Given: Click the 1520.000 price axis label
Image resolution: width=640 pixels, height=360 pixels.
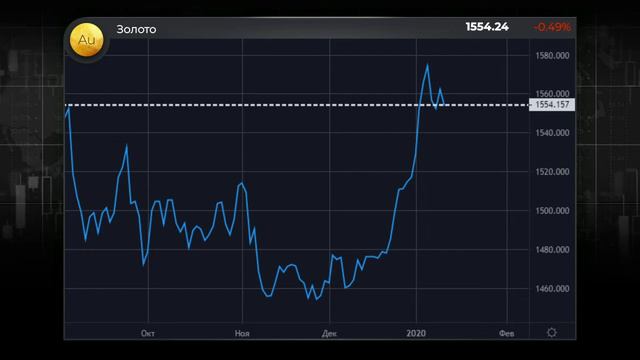Looking at the screenshot, I should click(552, 172).
